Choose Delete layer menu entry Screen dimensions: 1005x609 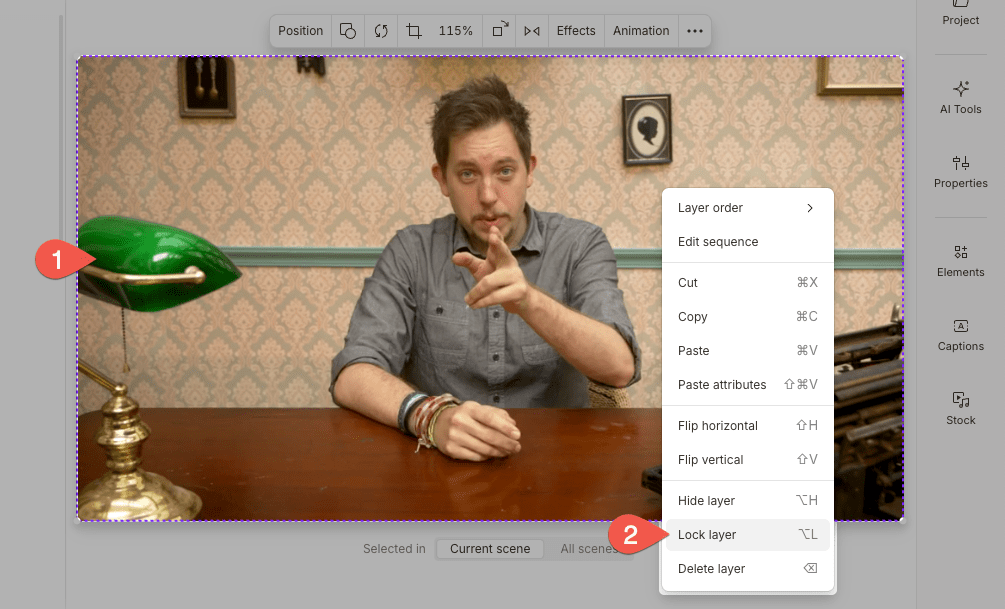tap(747, 569)
